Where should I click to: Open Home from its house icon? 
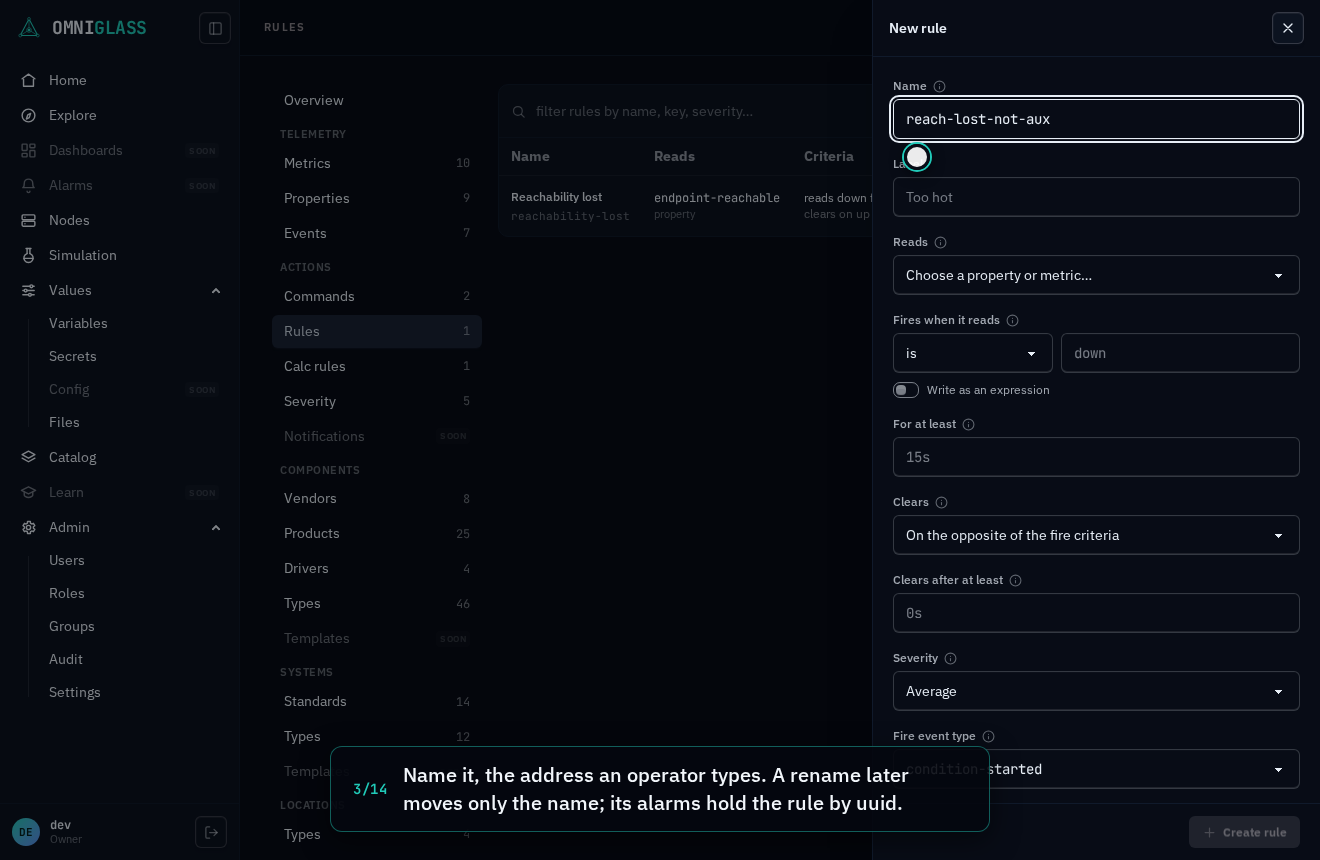coord(29,80)
